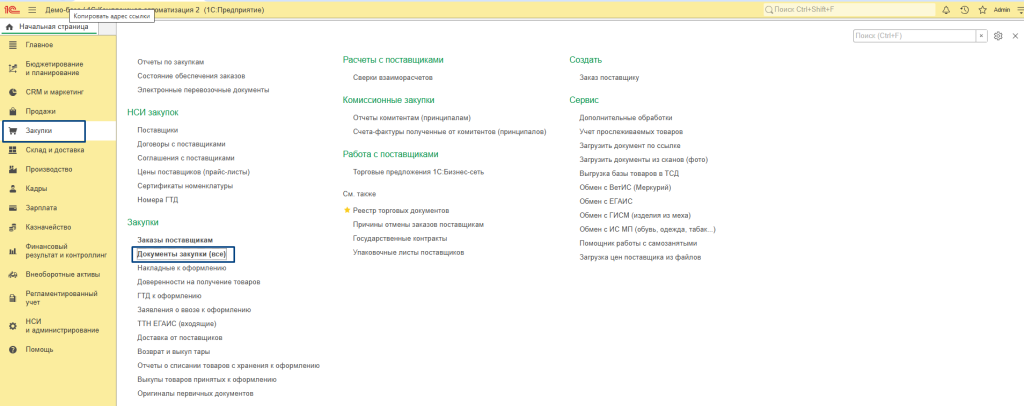This screenshot has height=406, width=1024.
Task: Clear the section search field with ×
Action: pyautogui.click(x=980, y=36)
